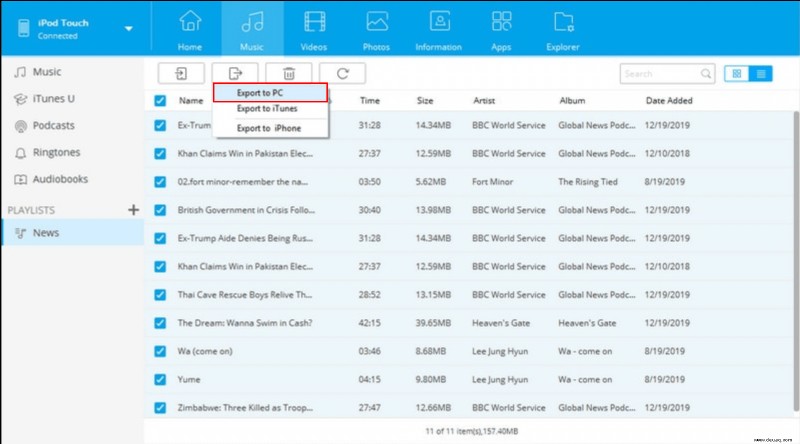The image size is (800, 444).
Task: Click the import to device toolbar icon
Action: [181, 73]
